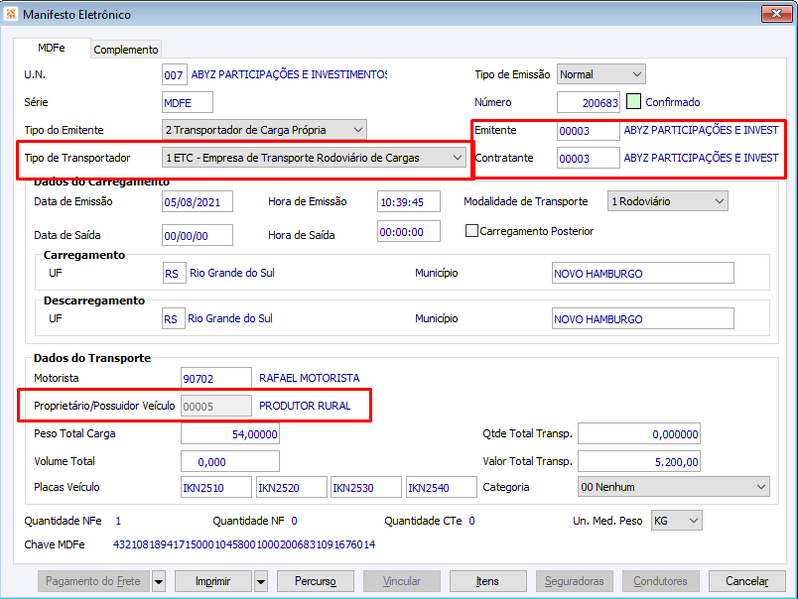Image resolution: width=798 pixels, height=599 pixels.
Task: Click the Cancelar button
Action: (x=747, y=581)
